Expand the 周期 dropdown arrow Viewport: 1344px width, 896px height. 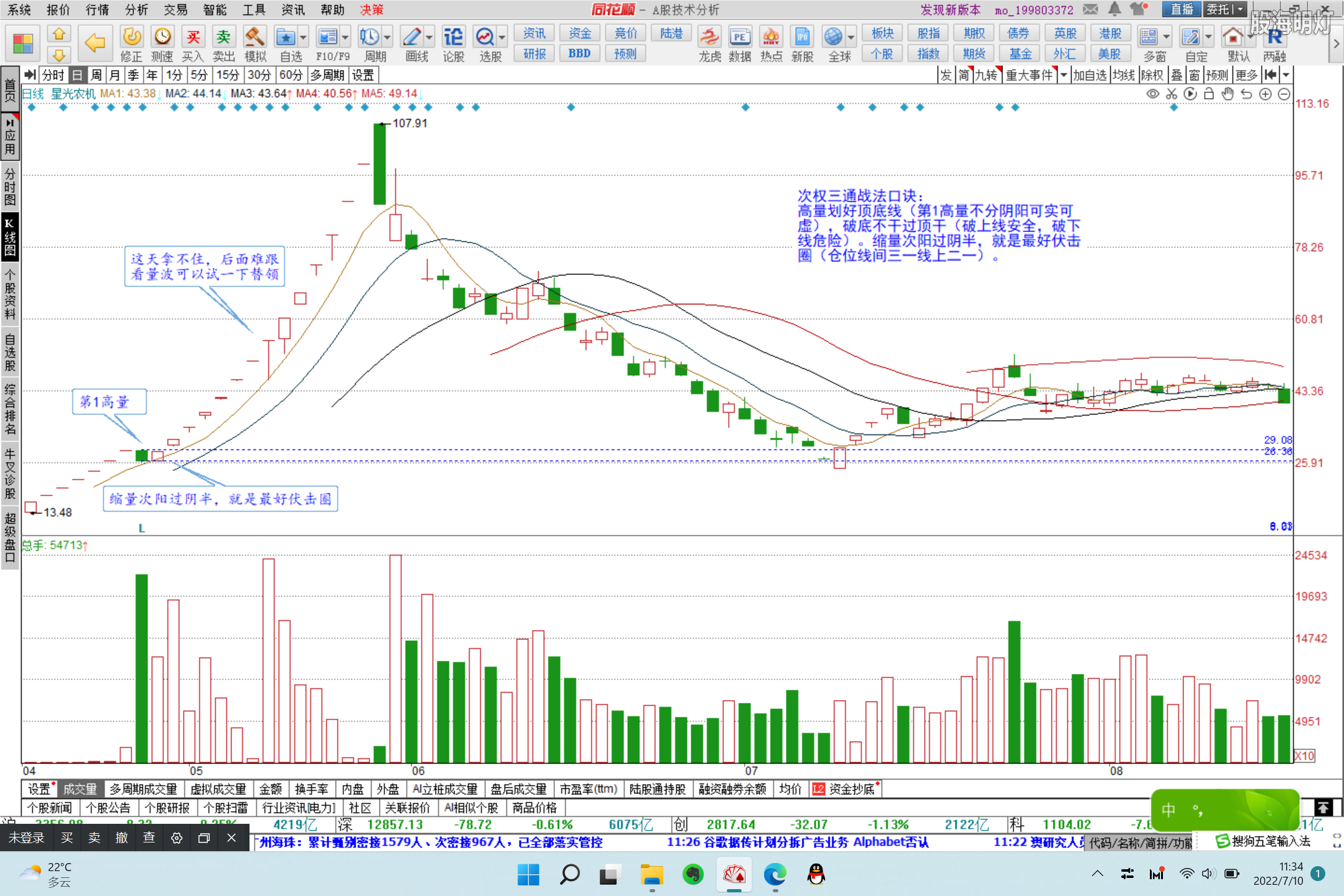click(388, 37)
